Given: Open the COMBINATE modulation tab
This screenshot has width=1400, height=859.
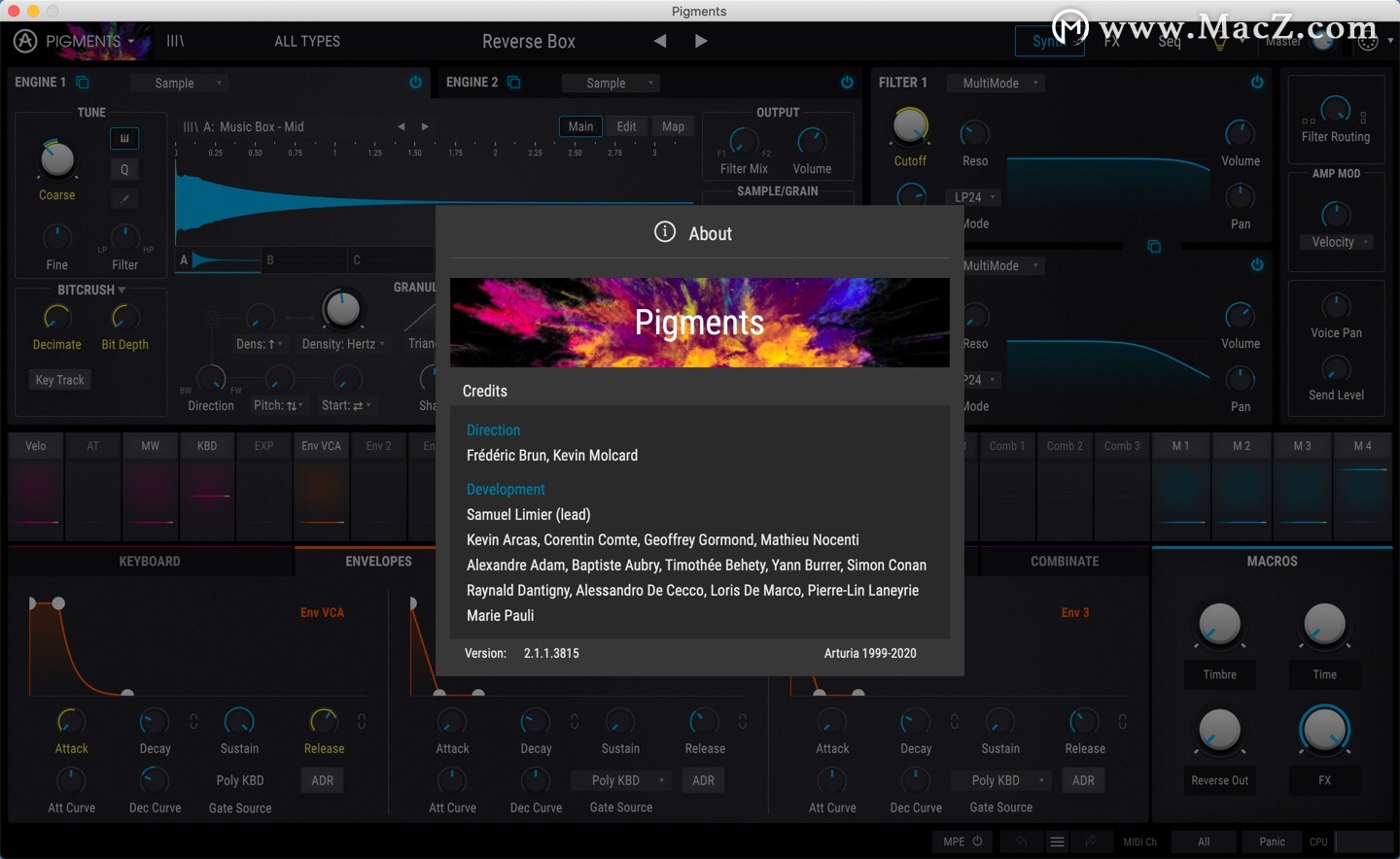Looking at the screenshot, I should pos(1065,562).
